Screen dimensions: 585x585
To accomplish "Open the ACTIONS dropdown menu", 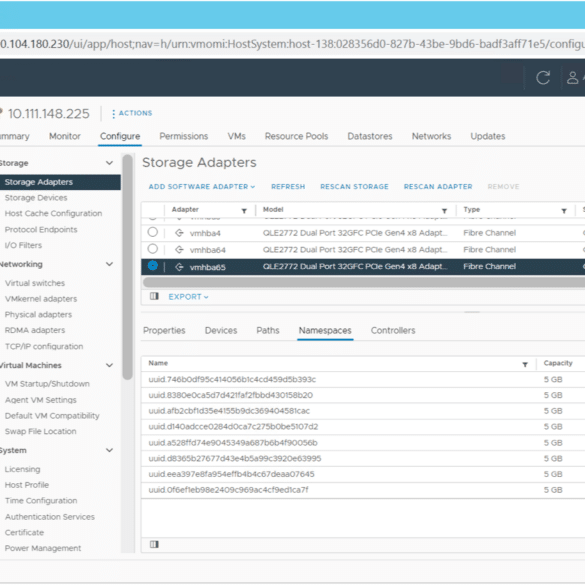I will tap(132, 113).
